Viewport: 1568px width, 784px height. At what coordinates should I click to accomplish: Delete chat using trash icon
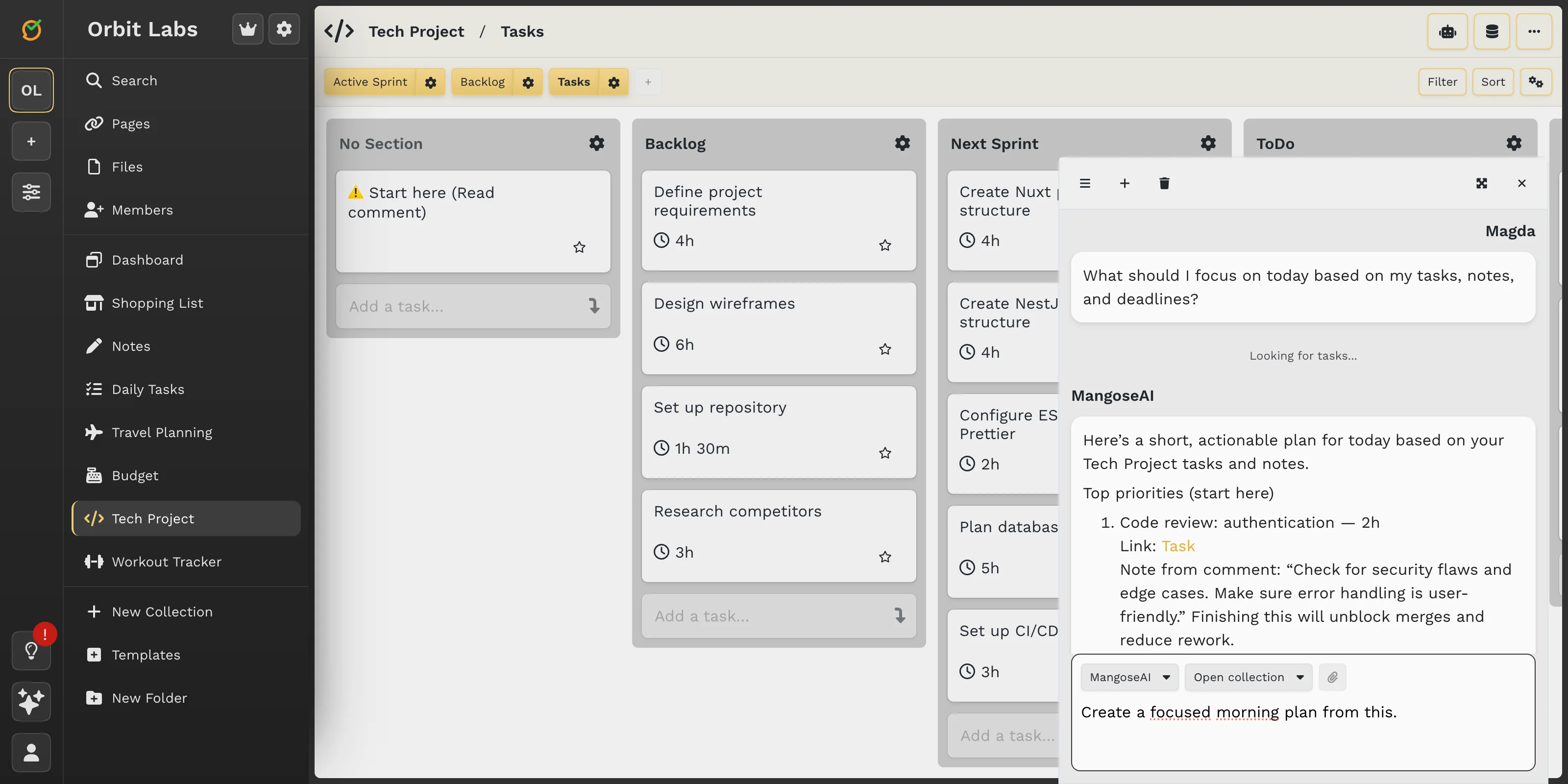tap(1164, 183)
